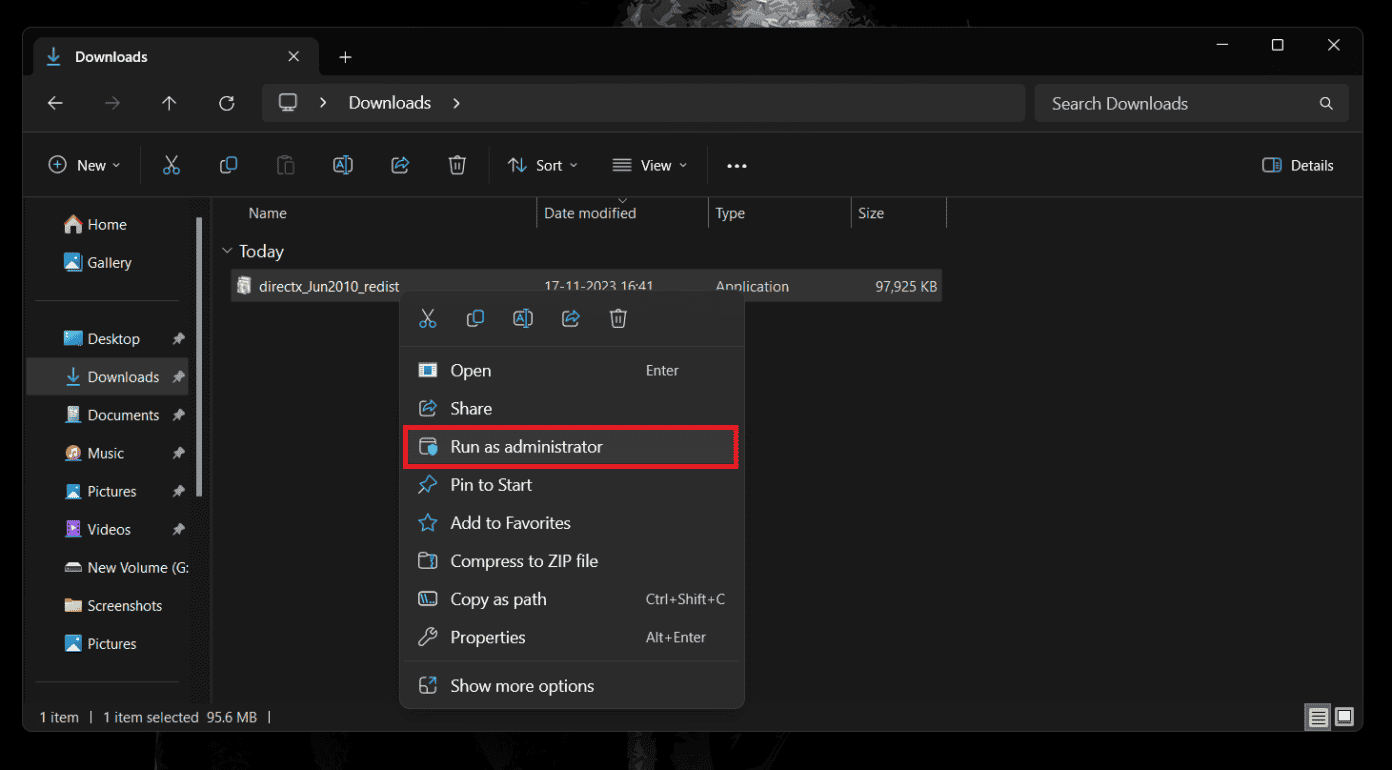
Task: Click the Details pane button
Action: [1297, 165]
